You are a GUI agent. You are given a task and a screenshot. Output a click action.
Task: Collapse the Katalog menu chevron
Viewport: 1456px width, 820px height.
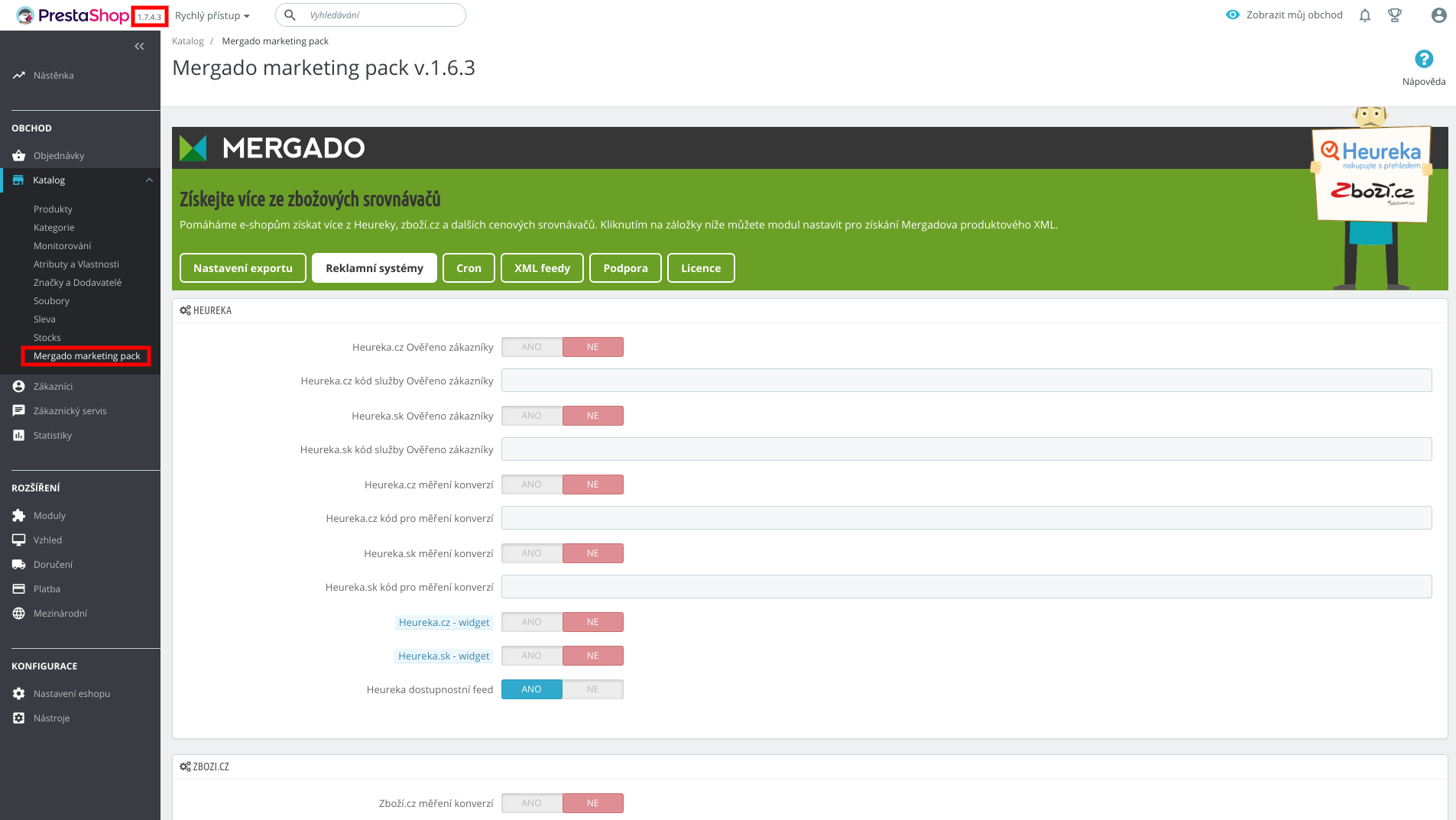149,180
